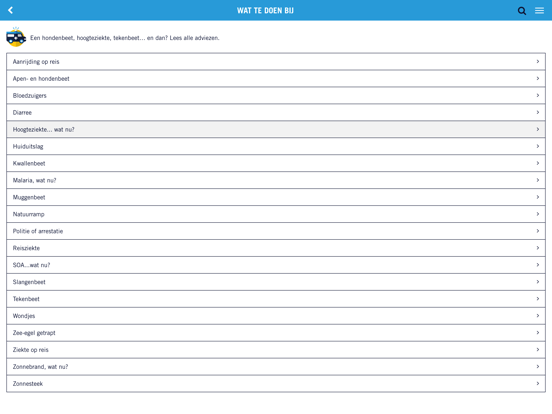Open the 'Diarree' advice

pyautogui.click(x=276, y=112)
